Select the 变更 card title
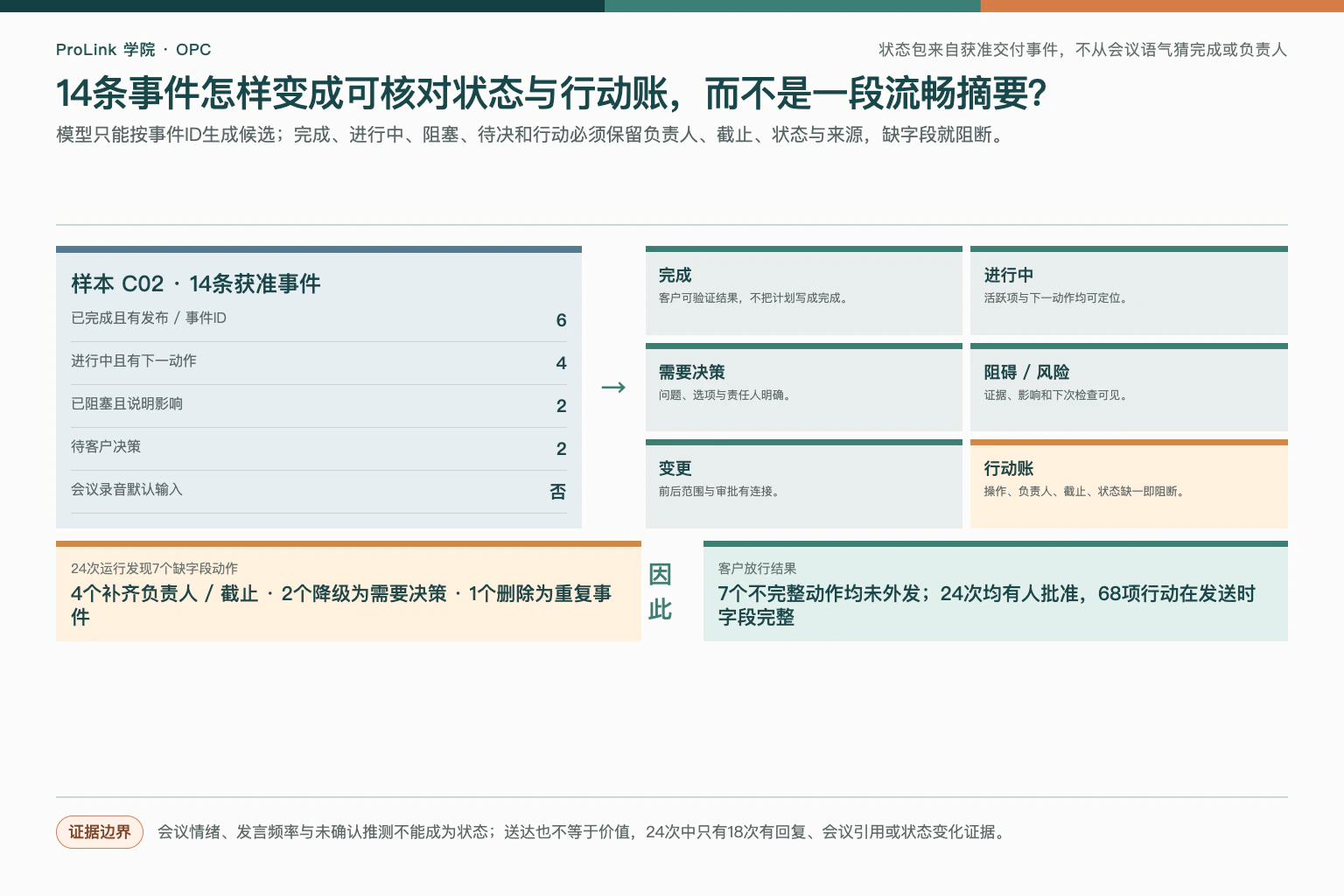 pos(675,468)
